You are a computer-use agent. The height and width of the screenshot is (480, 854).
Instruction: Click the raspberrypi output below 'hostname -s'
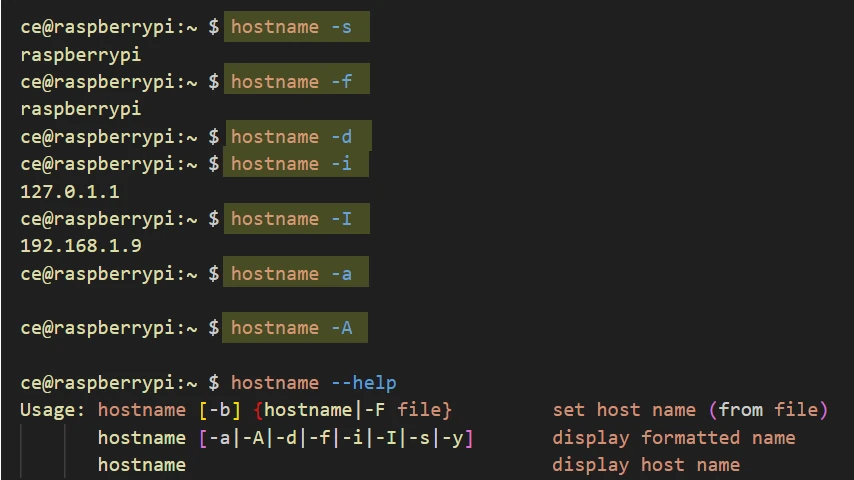[x=80, y=55]
